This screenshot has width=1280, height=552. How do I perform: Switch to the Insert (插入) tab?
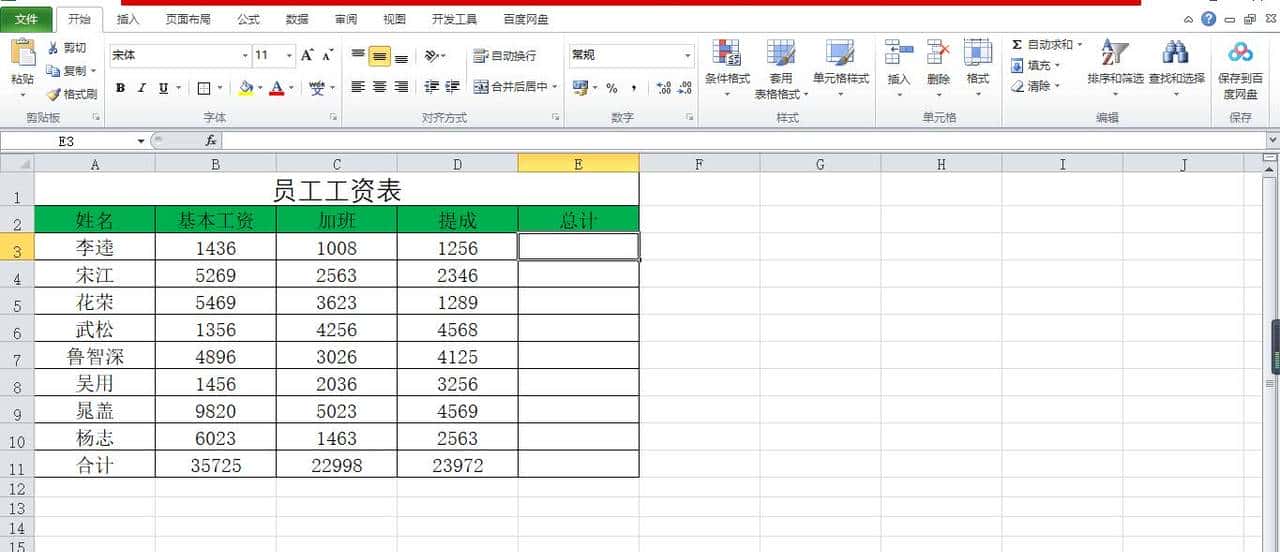[129, 19]
